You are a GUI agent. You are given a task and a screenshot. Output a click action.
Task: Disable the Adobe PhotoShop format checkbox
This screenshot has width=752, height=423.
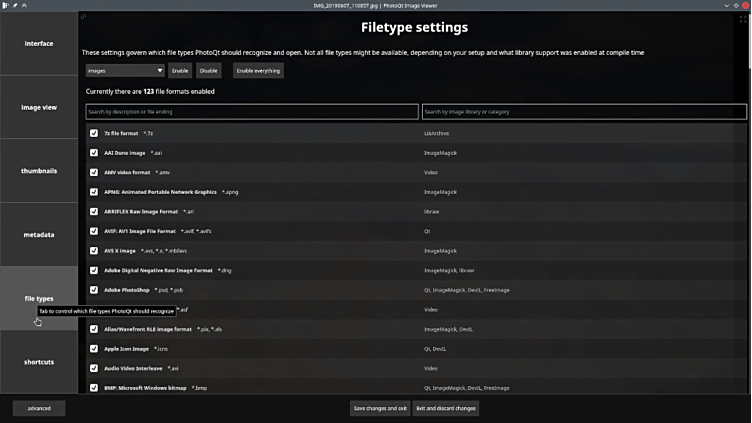(94, 290)
